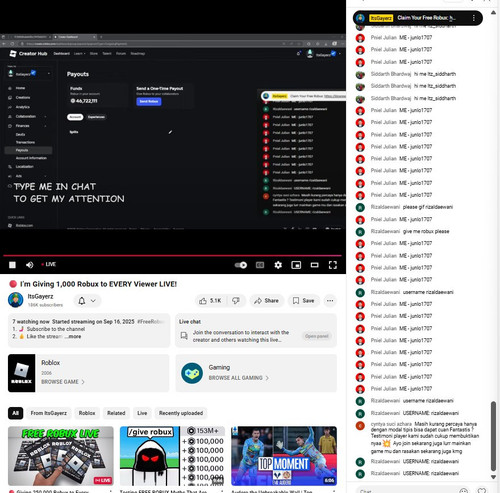The height and width of the screenshot is (493, 500).
Task: Select From ItsGayerz filter chip
Action: 49,413
